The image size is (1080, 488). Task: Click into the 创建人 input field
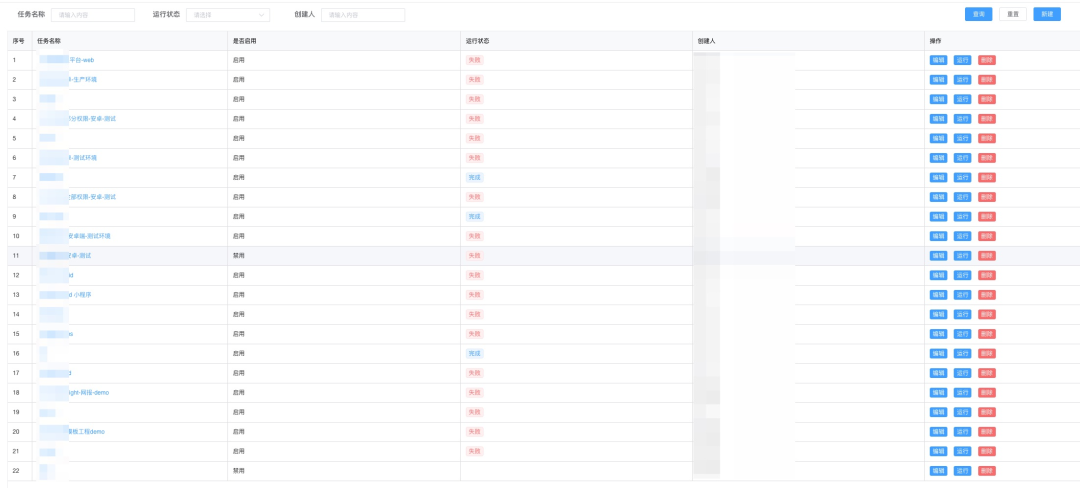click(x=363, y=15)
